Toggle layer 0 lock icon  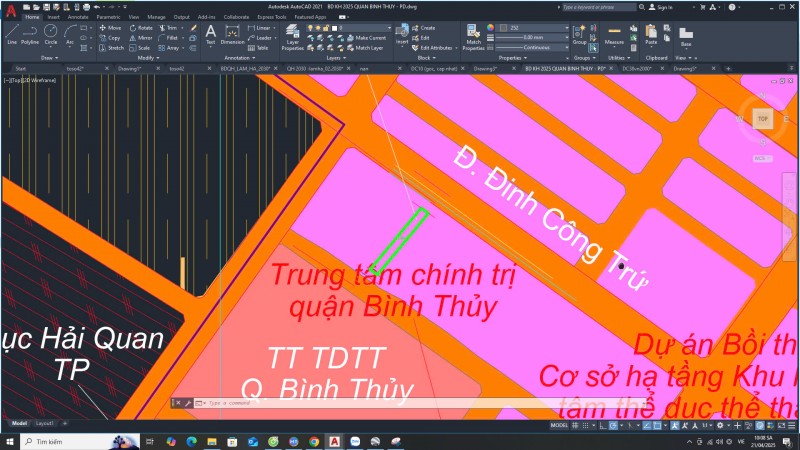click(327, 28)
